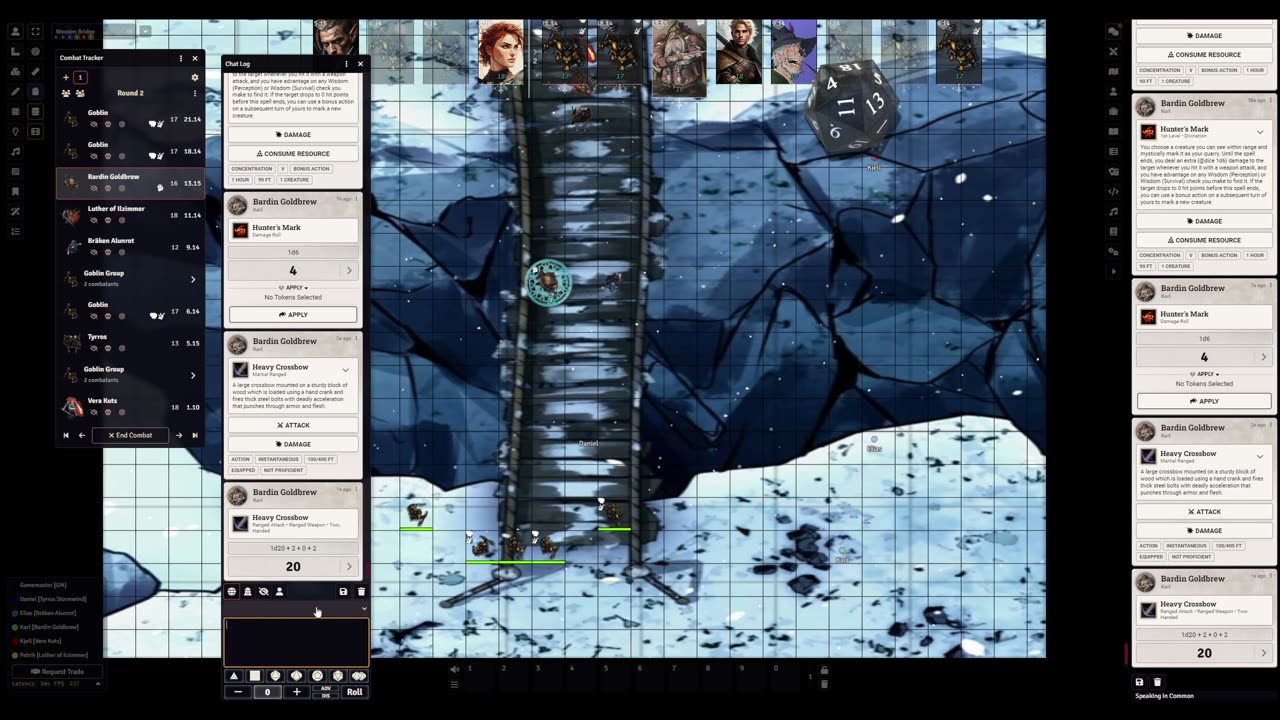Viewport: 1280px width, 720px height.
Task: Skip to next round in Combat Tracker
Action: pos(195,435)
